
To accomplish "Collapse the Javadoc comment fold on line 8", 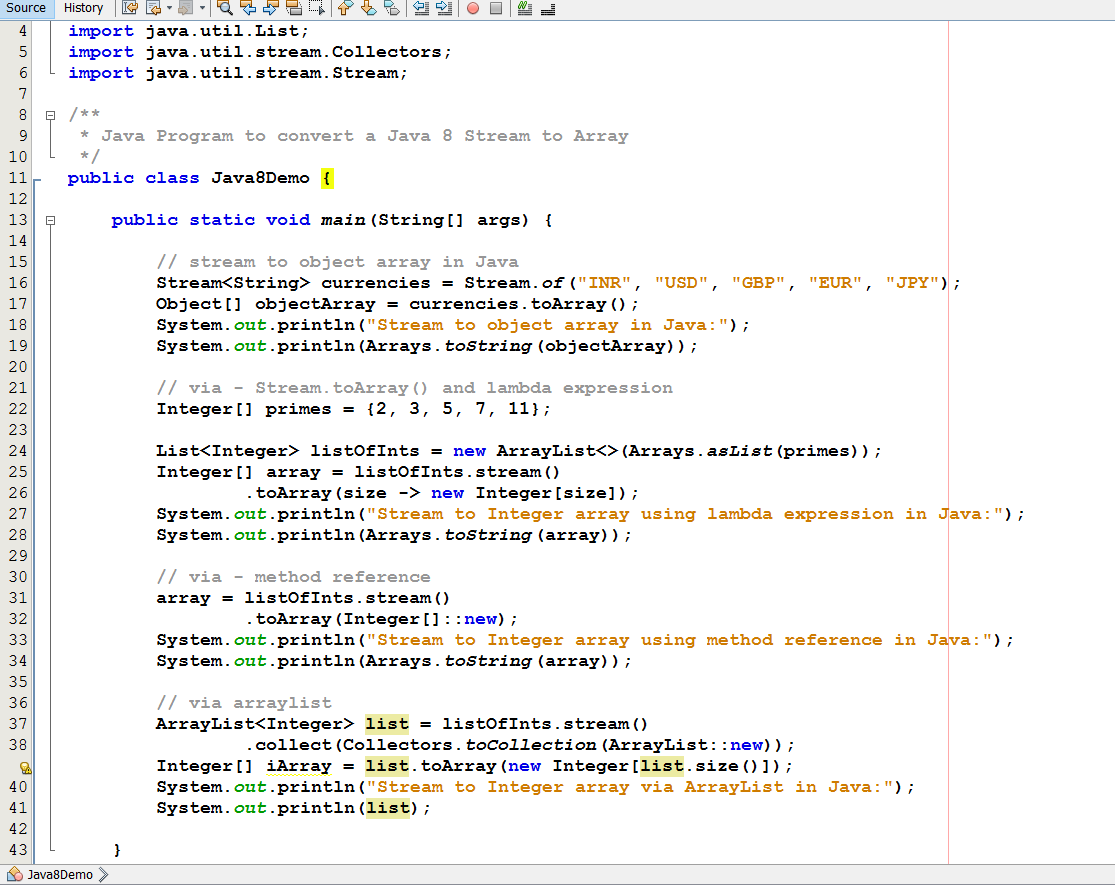I will (50, 114).
